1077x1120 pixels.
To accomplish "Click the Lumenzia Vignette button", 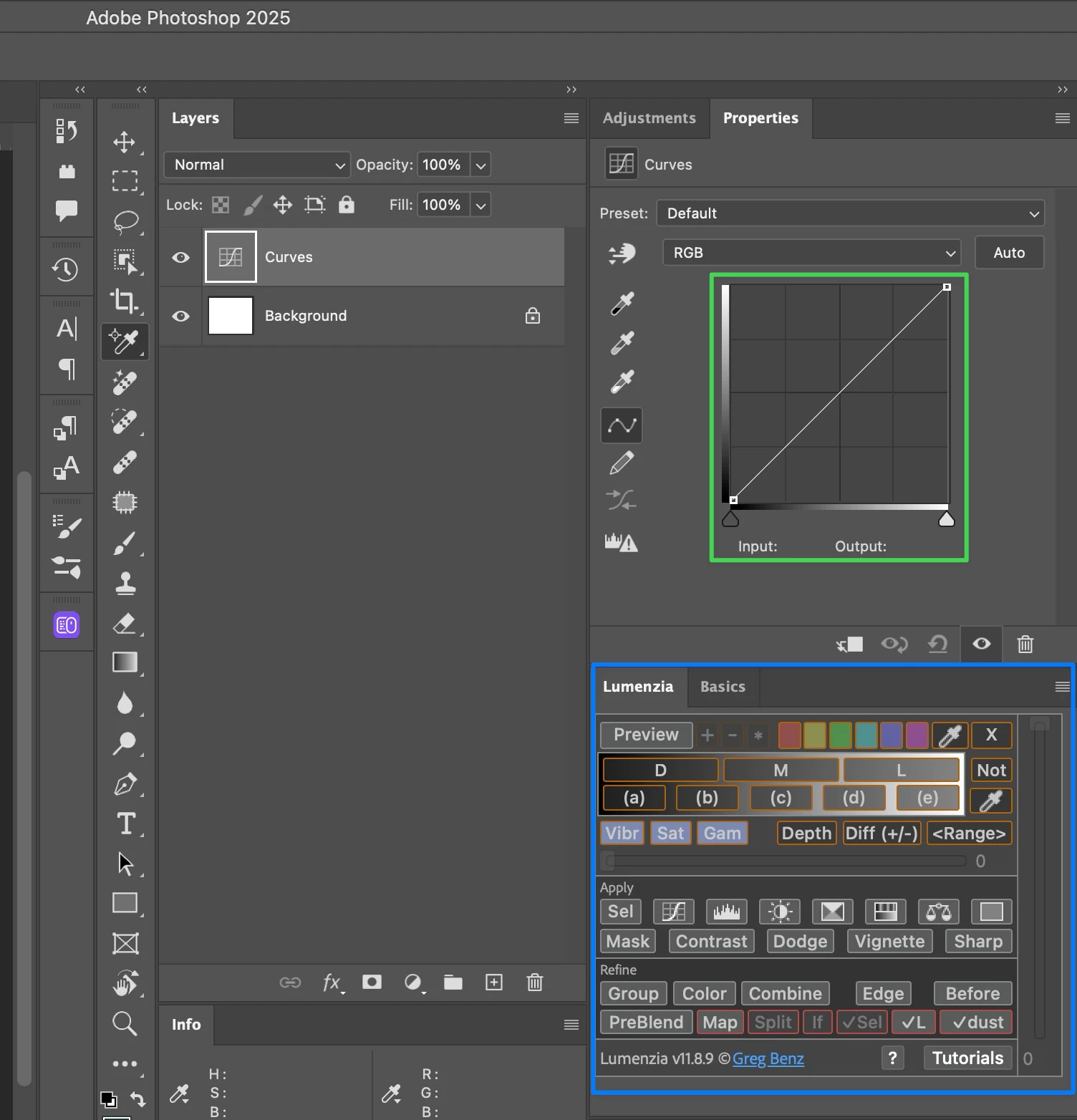I will (889, 941).
